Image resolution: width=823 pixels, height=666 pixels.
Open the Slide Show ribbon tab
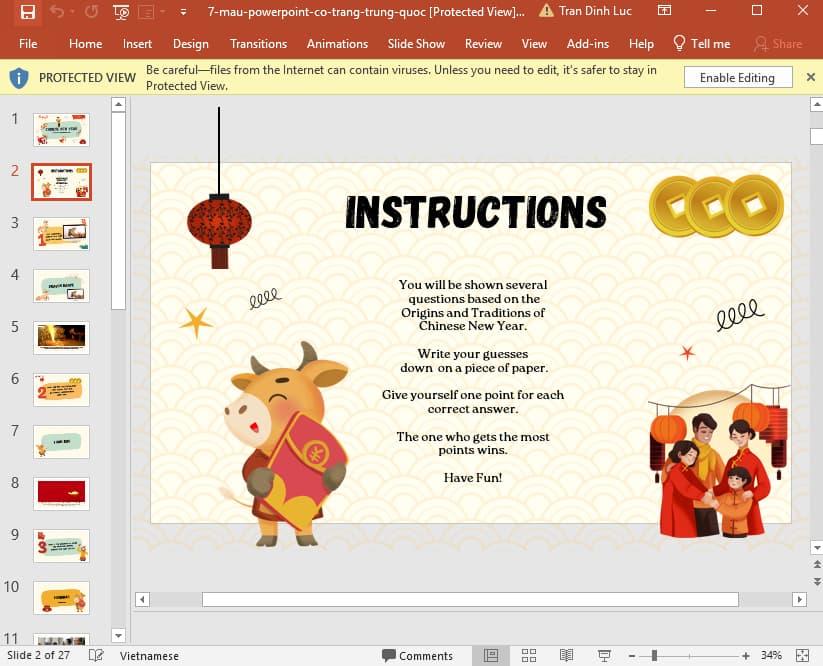coord(416,44)
